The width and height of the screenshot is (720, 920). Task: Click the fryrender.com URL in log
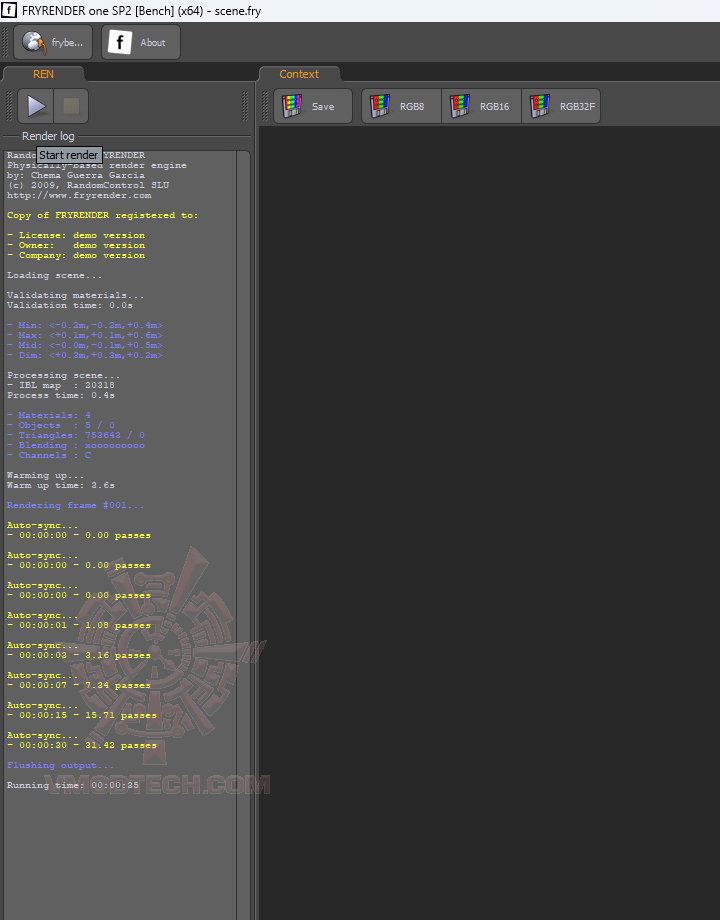coord(79,195)
